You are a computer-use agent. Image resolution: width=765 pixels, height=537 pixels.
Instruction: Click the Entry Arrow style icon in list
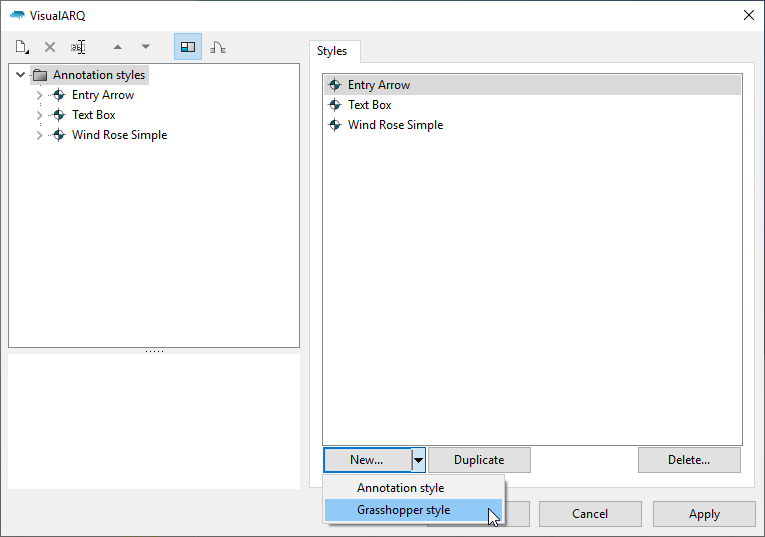(335, 85)
